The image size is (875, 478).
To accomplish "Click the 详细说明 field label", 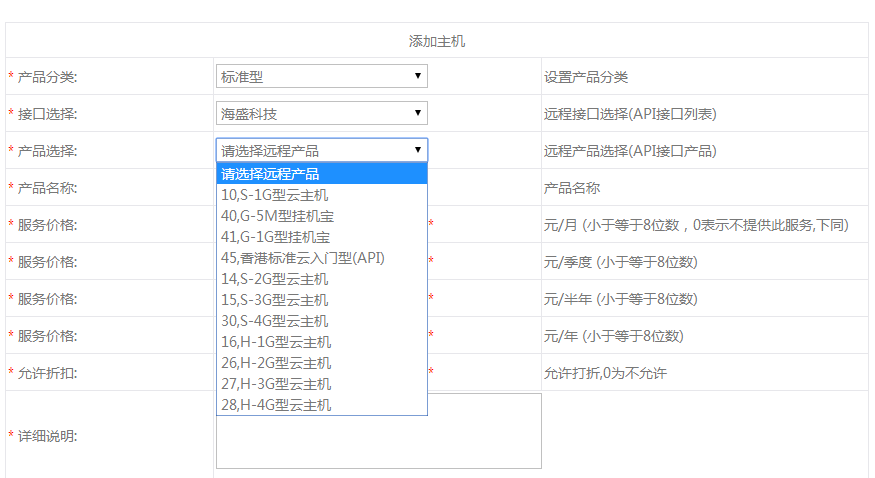I will [x=47, y=436].
